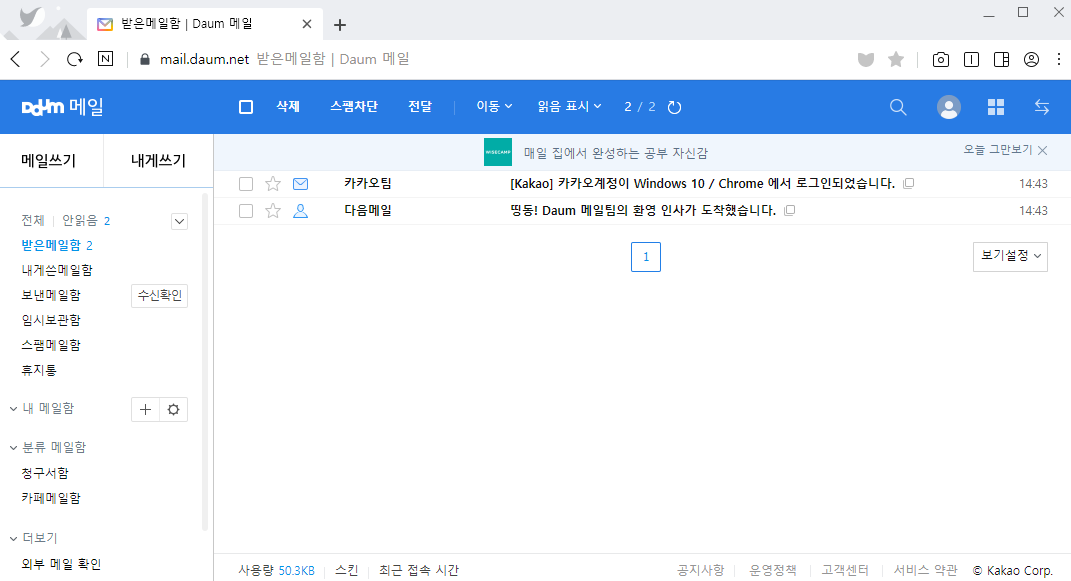This screenshot has width=1071, height=581.
Task: Click the address bar URL field
Action: [x=492, y=59]
